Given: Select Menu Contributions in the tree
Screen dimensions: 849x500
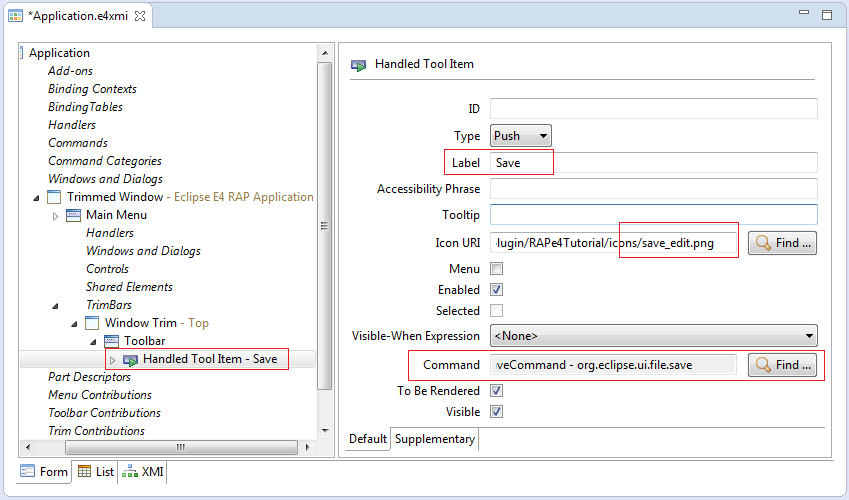Looking at the screenshot, I should 100,395.
